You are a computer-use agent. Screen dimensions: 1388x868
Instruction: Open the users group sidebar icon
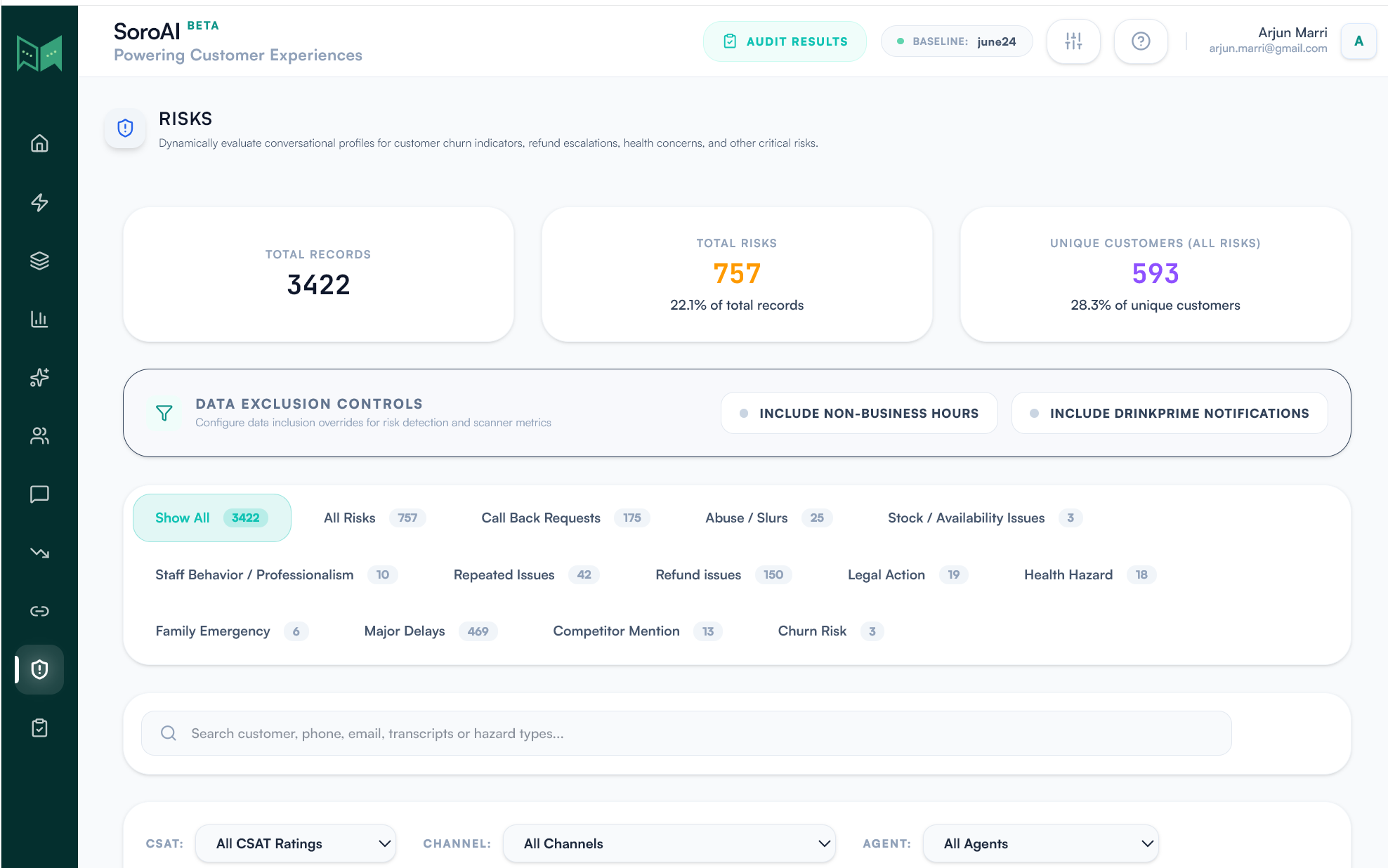tap(39, 436)
